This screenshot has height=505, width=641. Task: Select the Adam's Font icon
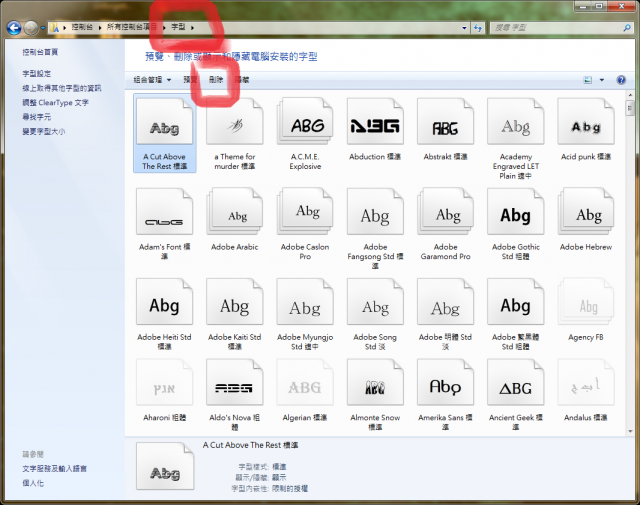164,211
